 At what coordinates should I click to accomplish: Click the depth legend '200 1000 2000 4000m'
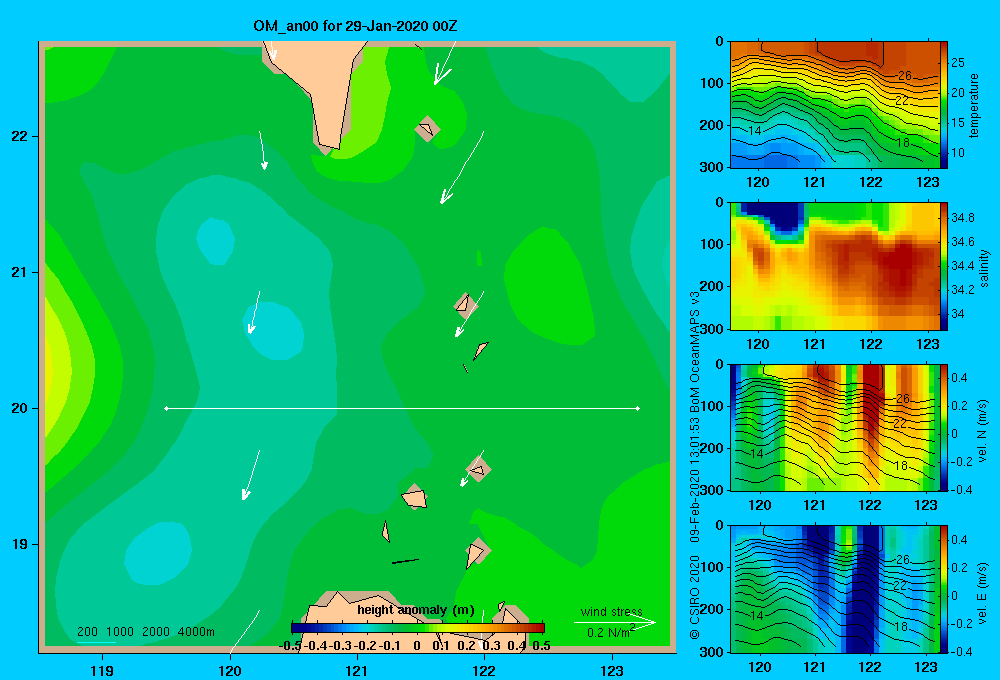(145, 632)
